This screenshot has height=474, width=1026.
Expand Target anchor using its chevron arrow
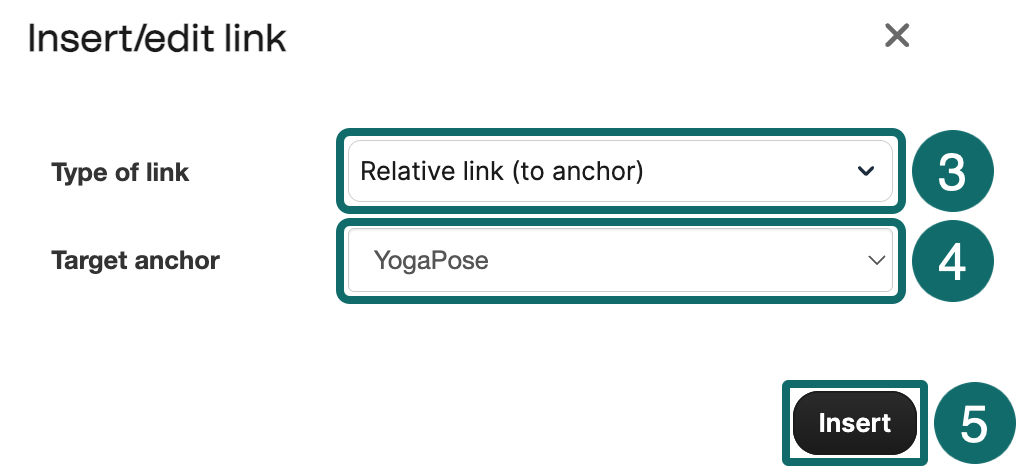pyautogui.click(x=876, y=261)
